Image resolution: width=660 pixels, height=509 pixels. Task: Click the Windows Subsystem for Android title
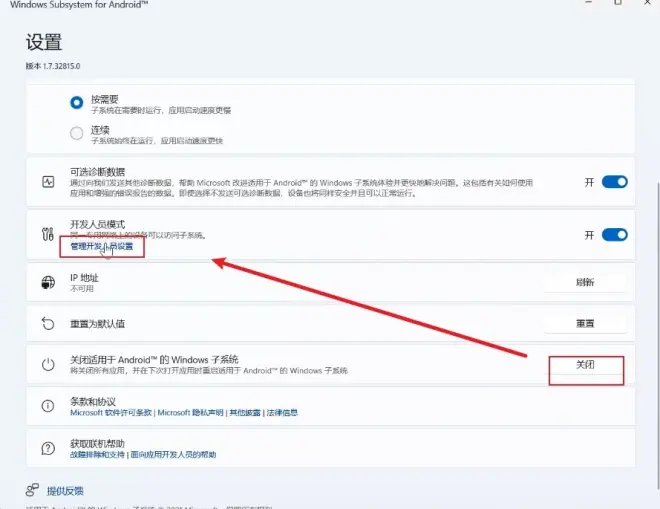pyautogui.click(x=79, y=5)
